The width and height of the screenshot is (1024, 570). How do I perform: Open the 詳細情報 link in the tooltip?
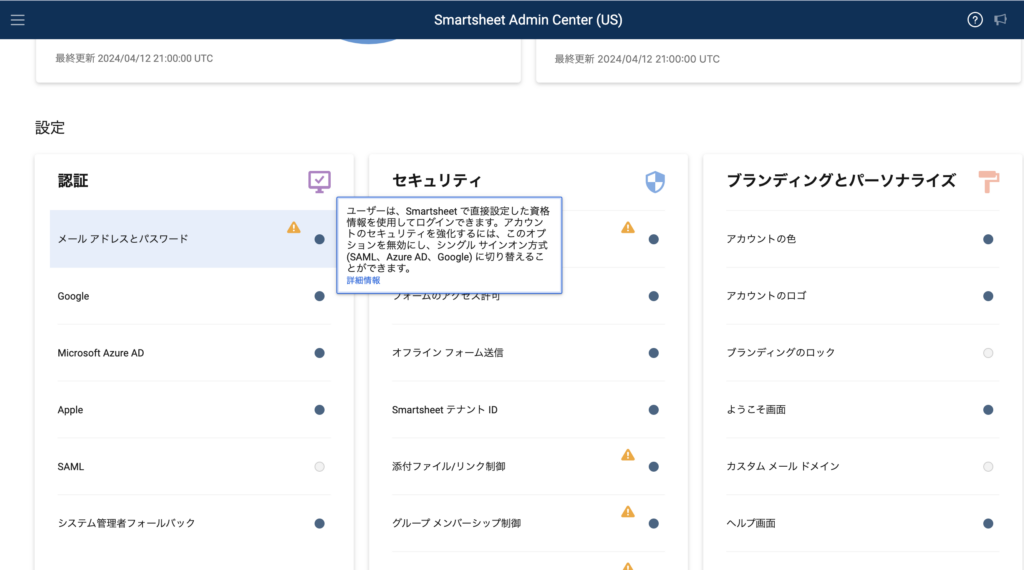tap(363, 280)
